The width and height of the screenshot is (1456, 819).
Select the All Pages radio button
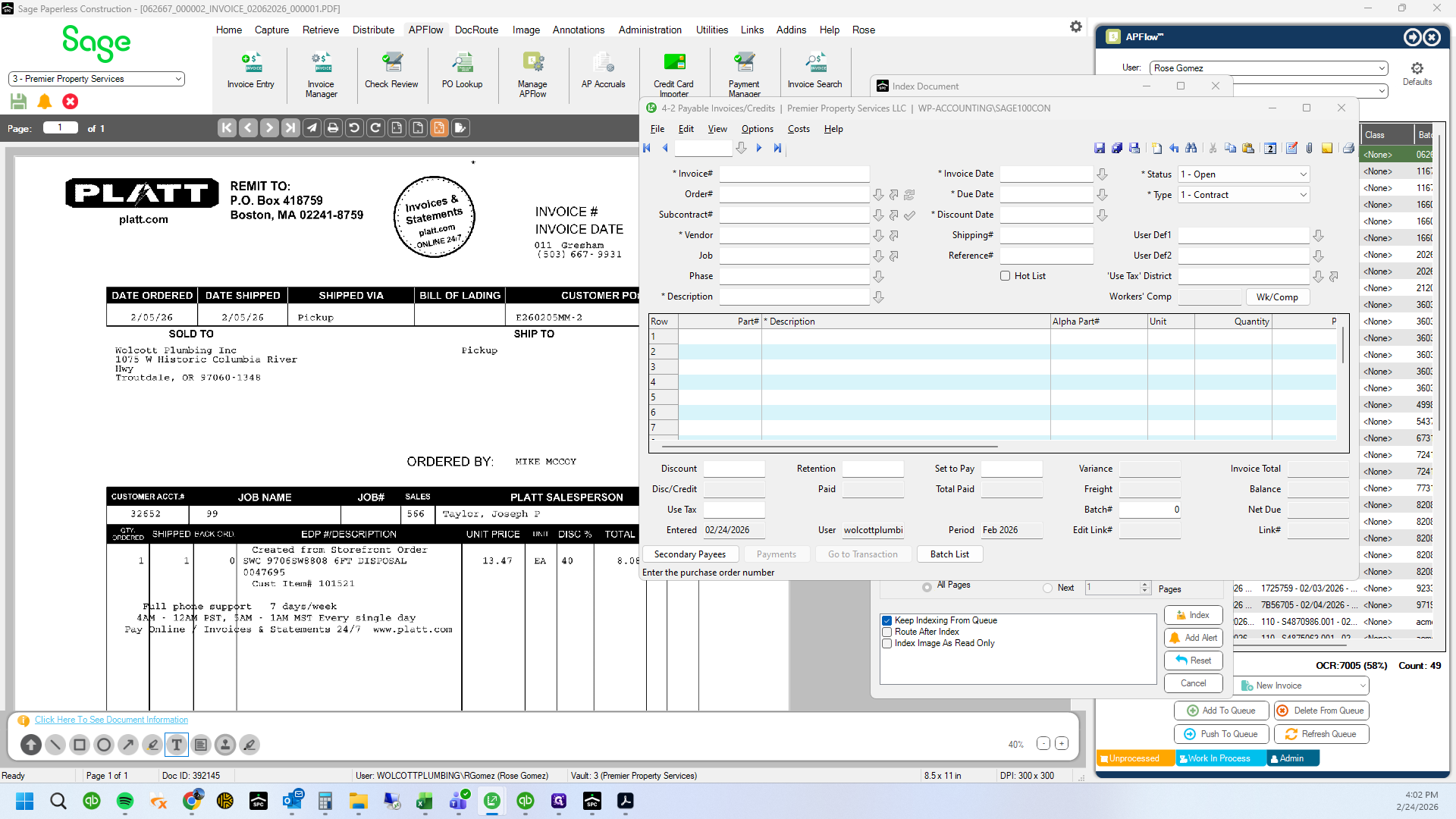[927, 587]
